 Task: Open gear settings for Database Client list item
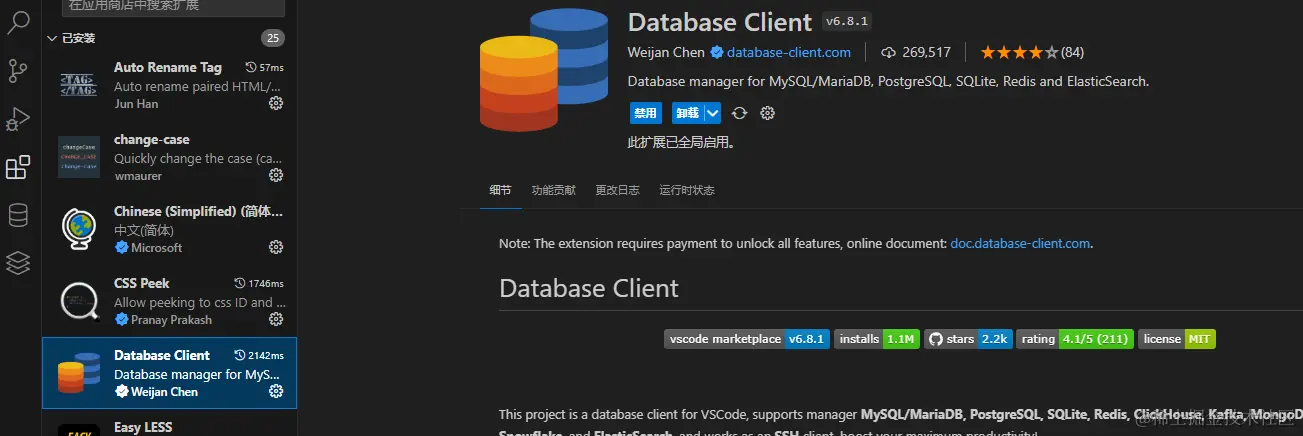(276, 391)
